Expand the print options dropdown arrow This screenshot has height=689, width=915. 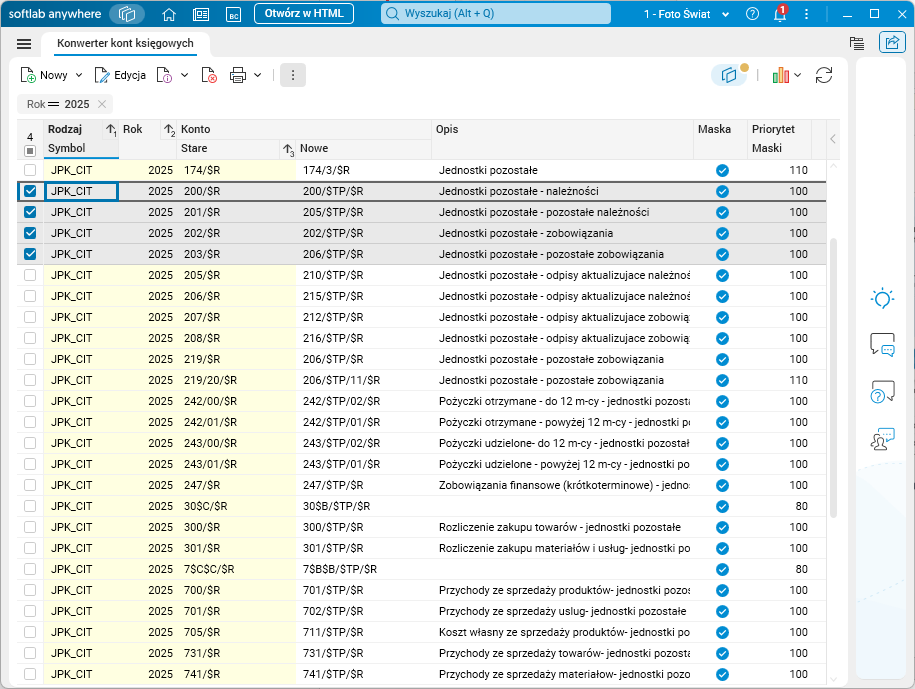coord(258,75)
